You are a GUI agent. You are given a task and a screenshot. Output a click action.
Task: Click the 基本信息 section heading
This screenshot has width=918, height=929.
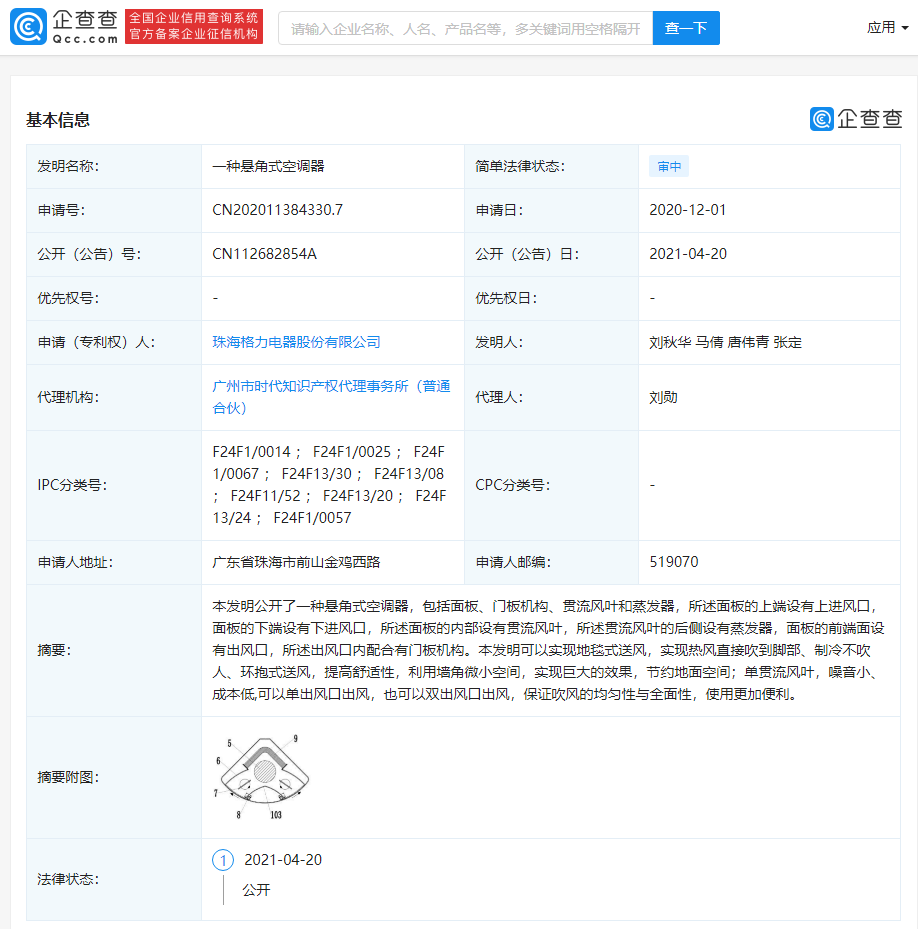click(58, 120)
